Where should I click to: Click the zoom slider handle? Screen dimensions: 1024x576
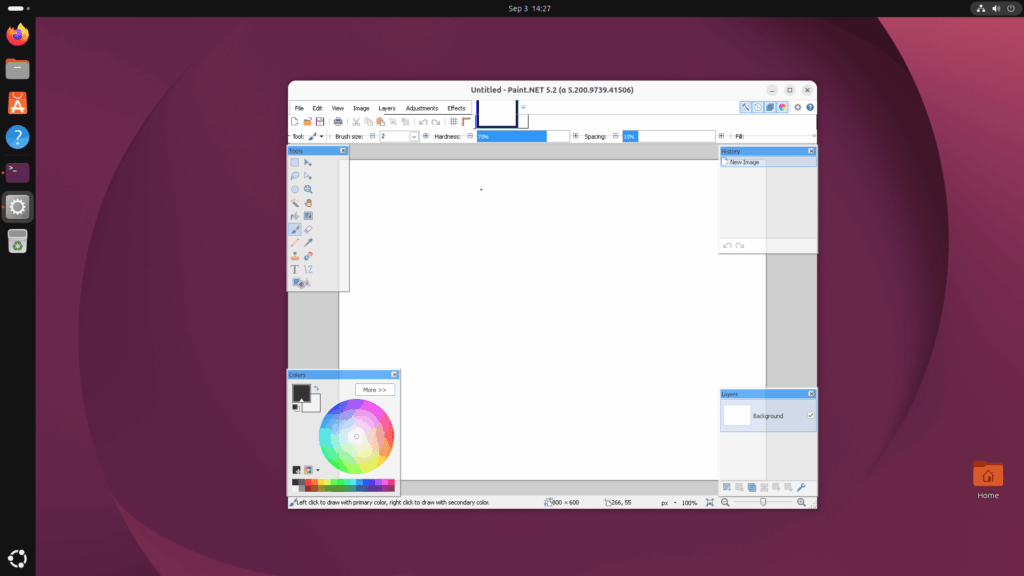pos(763,503)
